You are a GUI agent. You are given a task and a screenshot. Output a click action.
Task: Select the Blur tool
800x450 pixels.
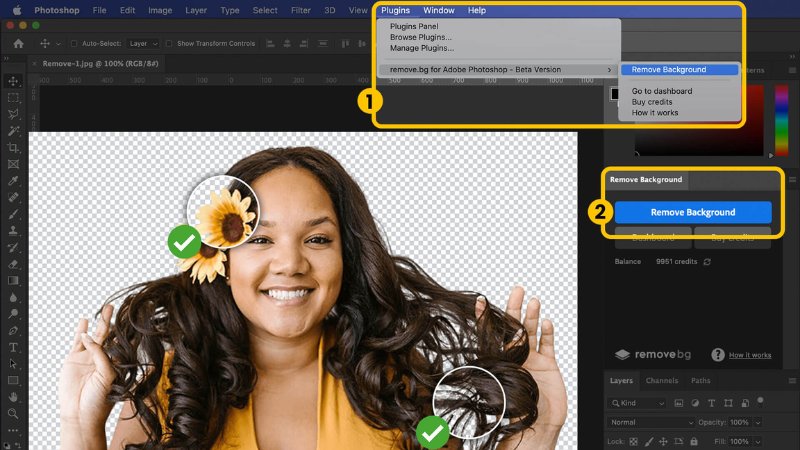13,297
